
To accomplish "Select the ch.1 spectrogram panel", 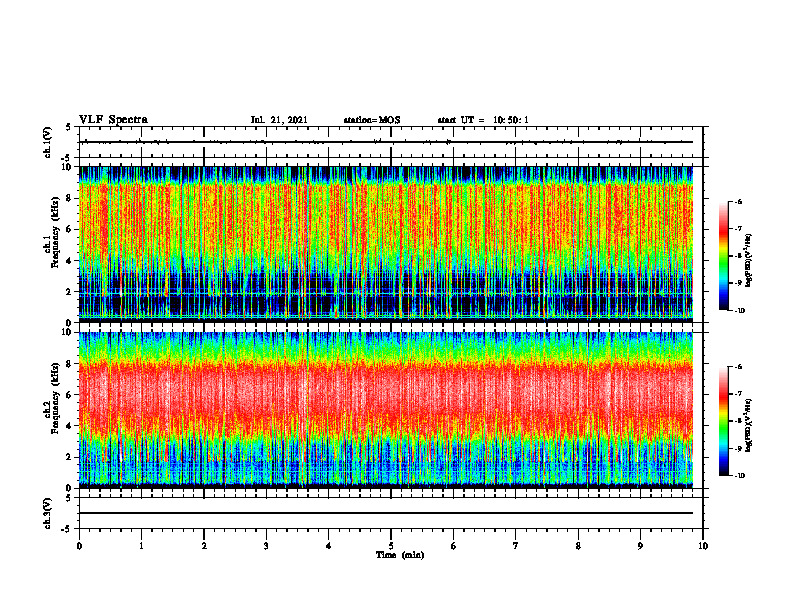I will (386, 243).
